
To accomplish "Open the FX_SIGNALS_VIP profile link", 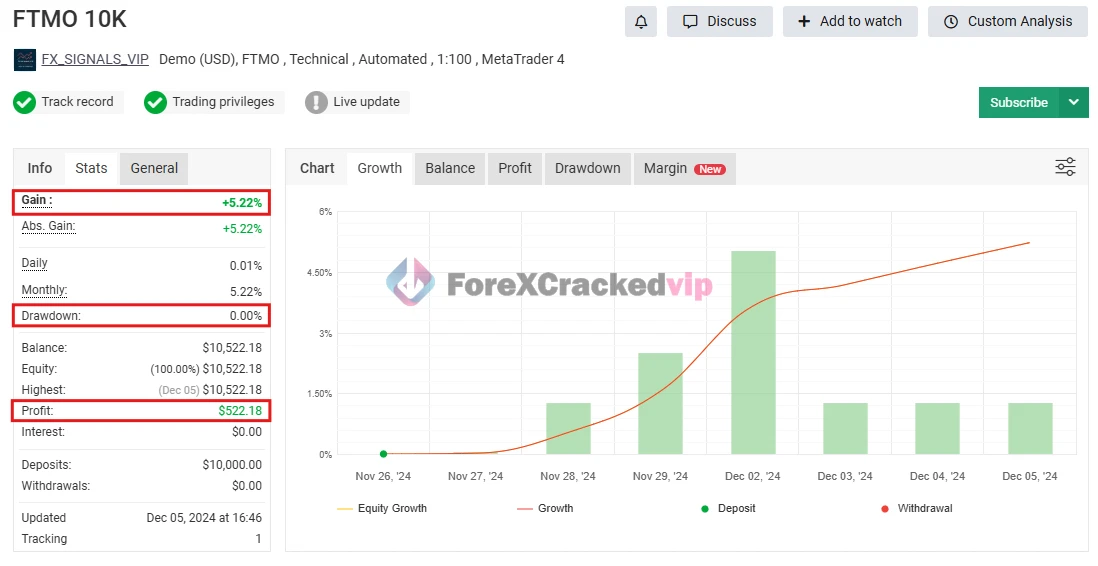I will 95,60.
